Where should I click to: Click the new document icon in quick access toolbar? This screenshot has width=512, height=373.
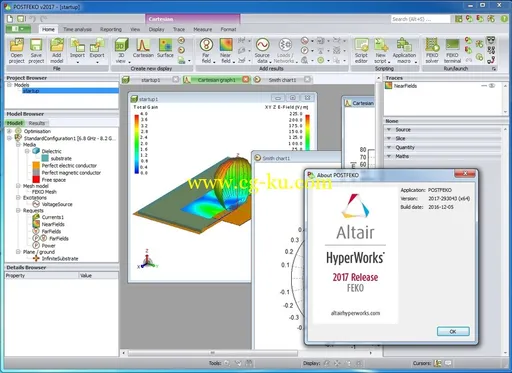coord(10,19)
